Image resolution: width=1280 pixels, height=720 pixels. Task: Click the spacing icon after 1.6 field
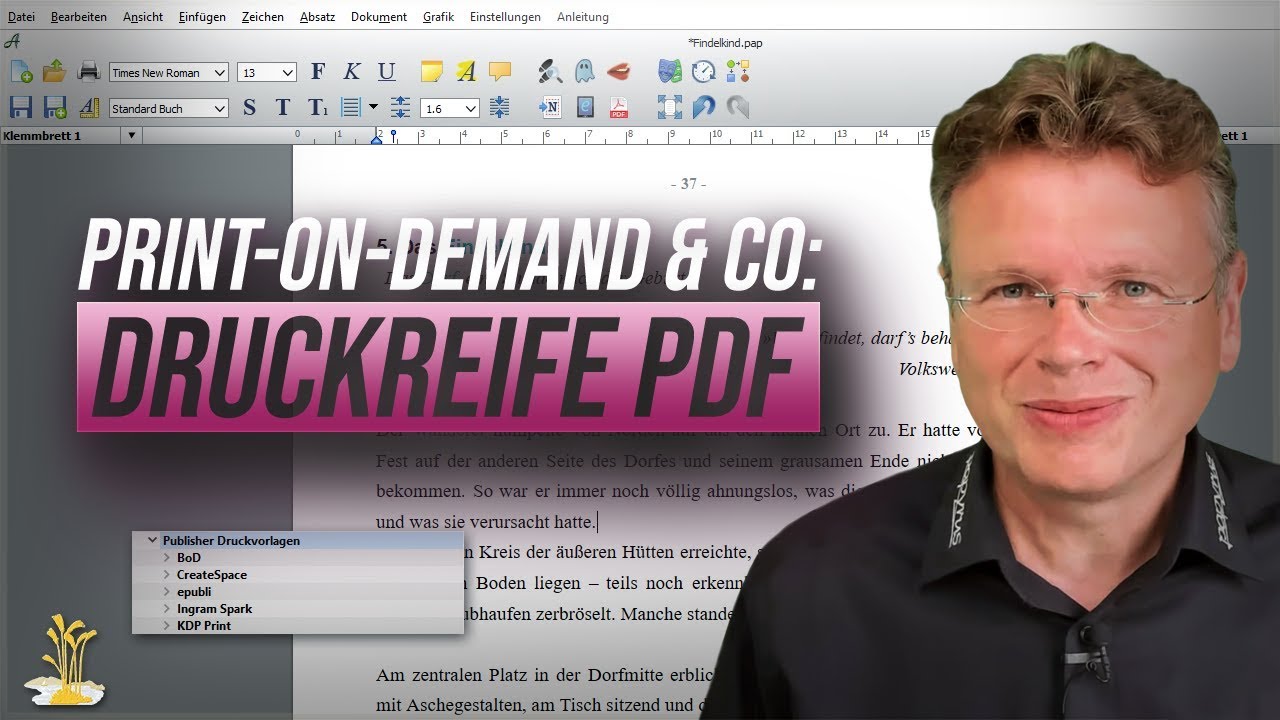(x=500, y=108)
